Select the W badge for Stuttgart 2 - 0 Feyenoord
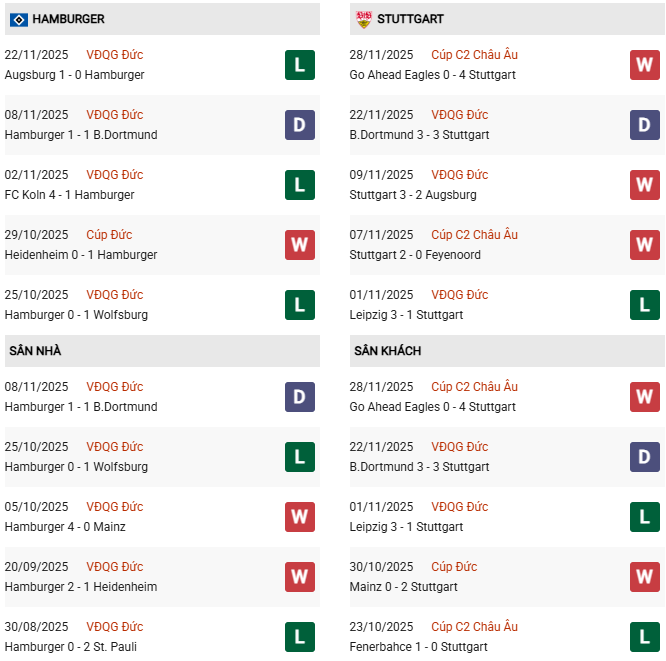 pyautogui.click(x=645, y=245)
